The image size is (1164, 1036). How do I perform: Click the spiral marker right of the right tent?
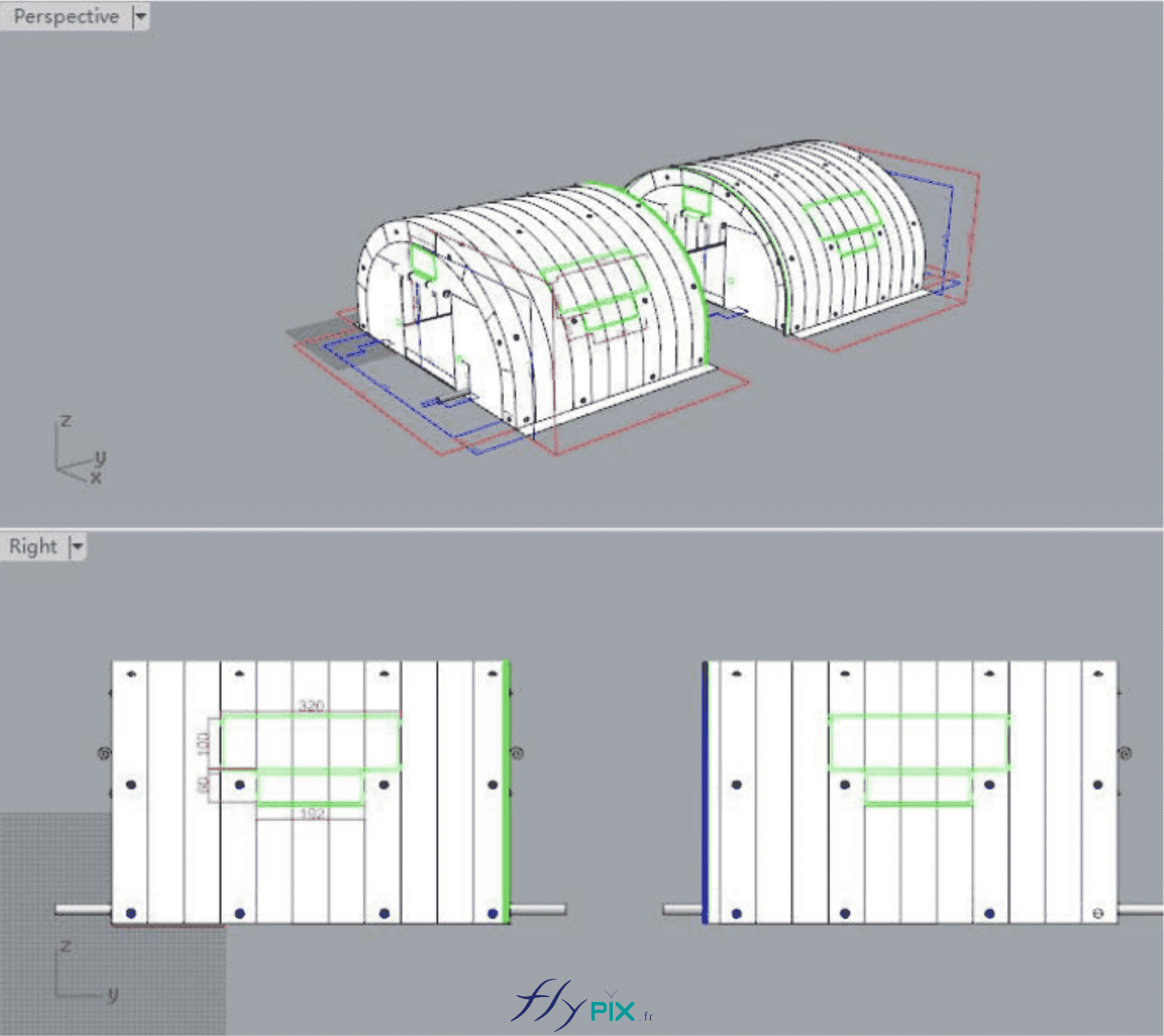pos(1126,753)
